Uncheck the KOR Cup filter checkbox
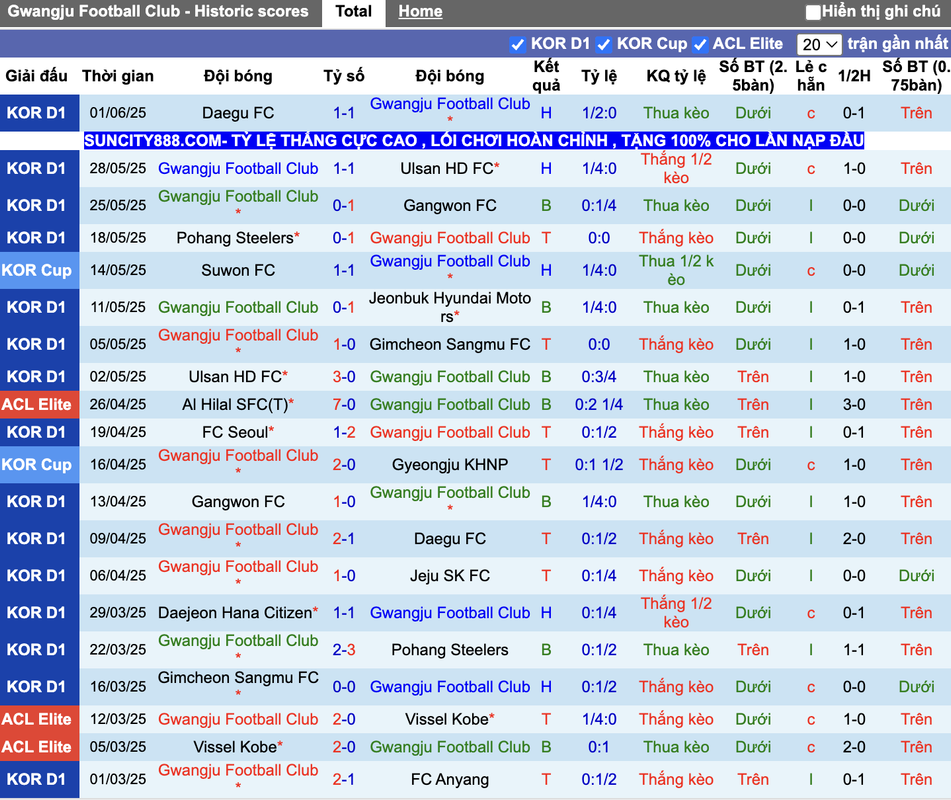 point(603,44)
